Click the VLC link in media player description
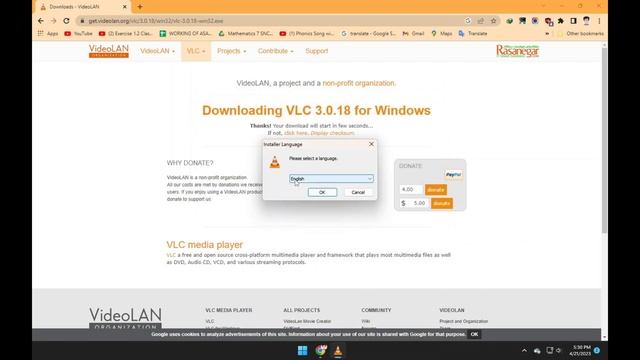Image resolution: width=640 pixels, height=360 pixels. 171,255
